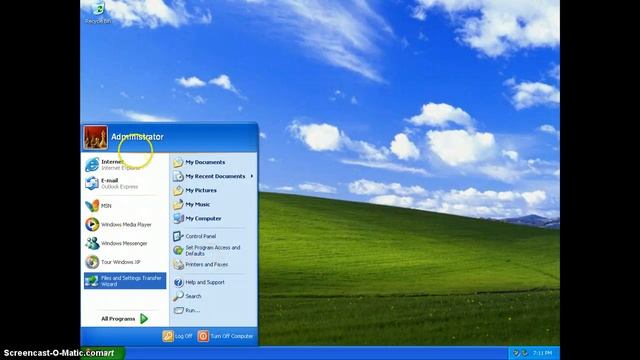Viewport: 640px width, 360px height.
Task: Click the Tour Windows XP icon
Action: (92, 262)
